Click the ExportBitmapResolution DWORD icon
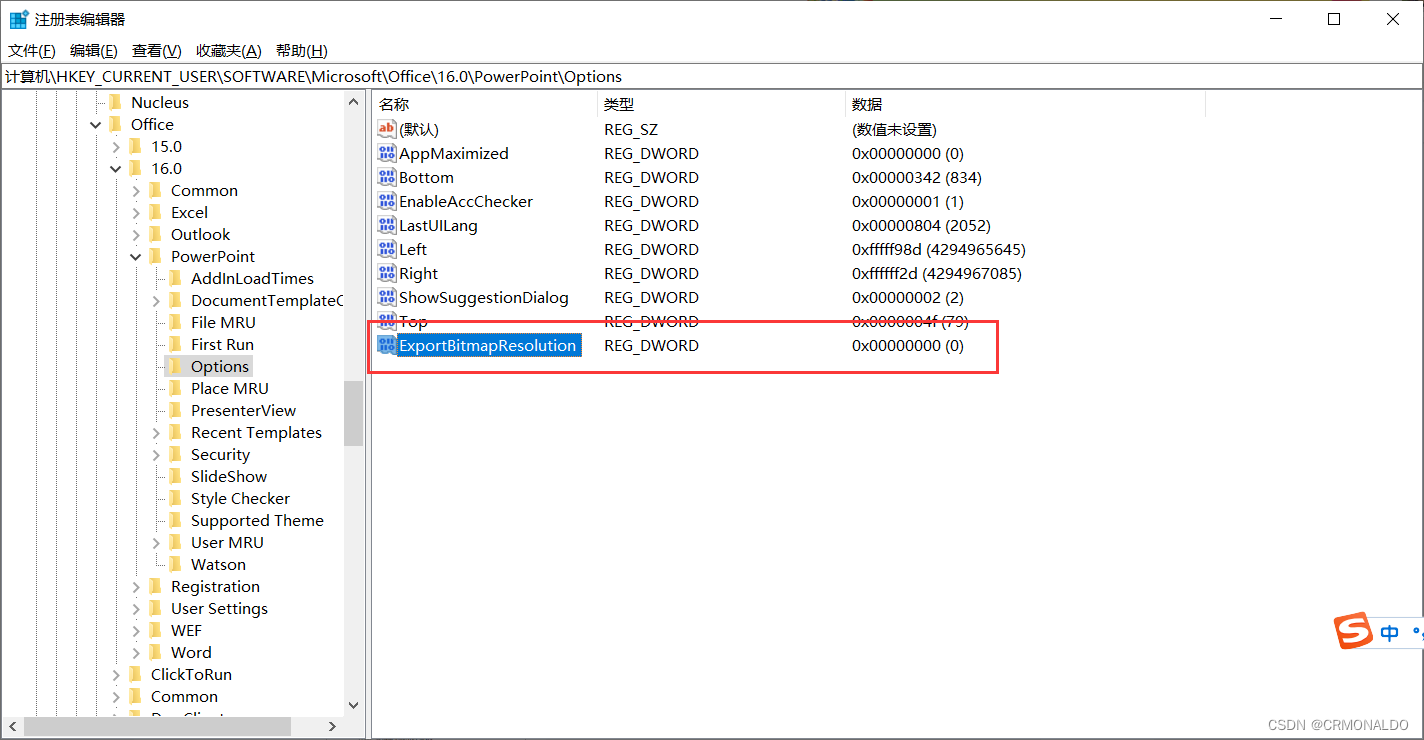 coord(386,345)
